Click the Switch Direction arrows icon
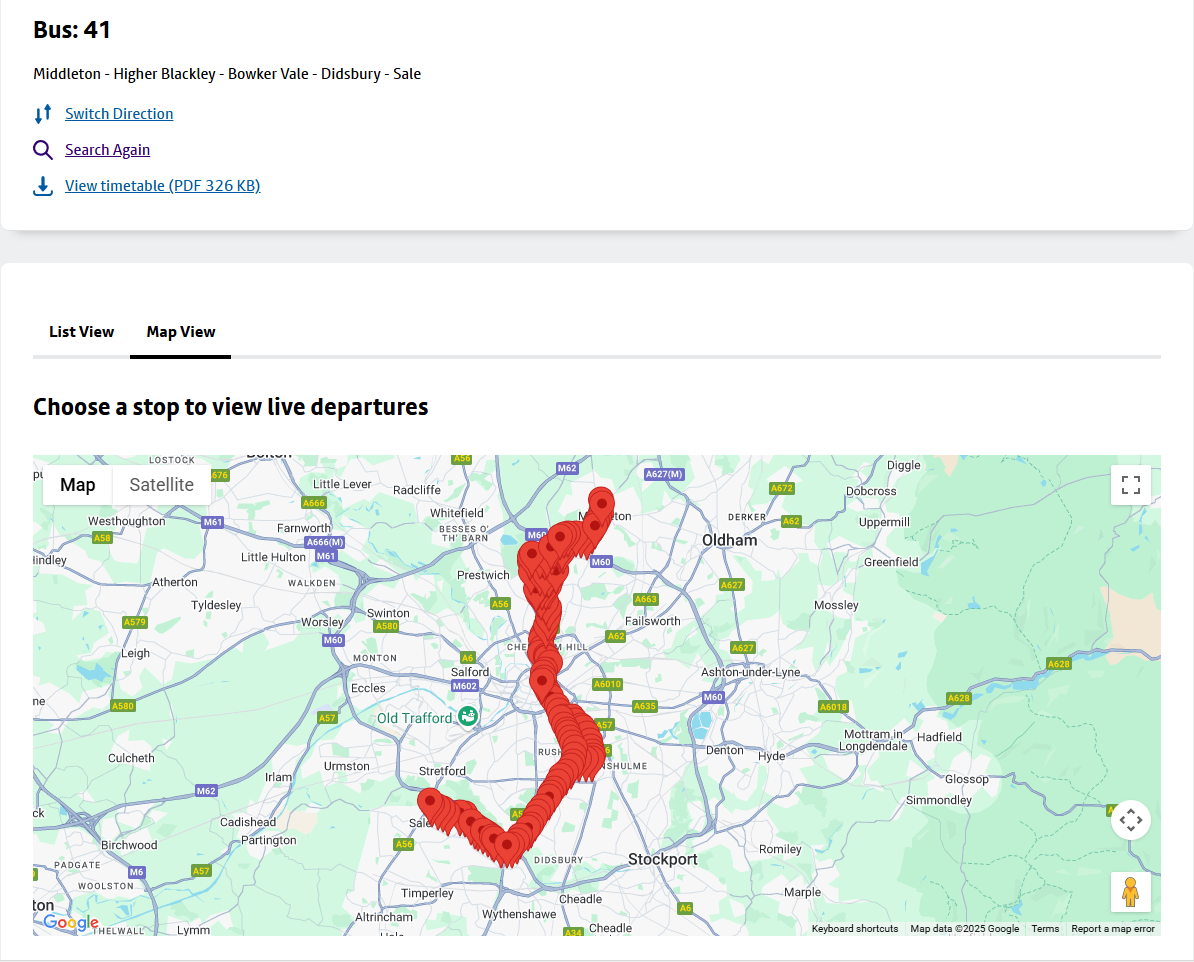 click(x=43, y=113)
